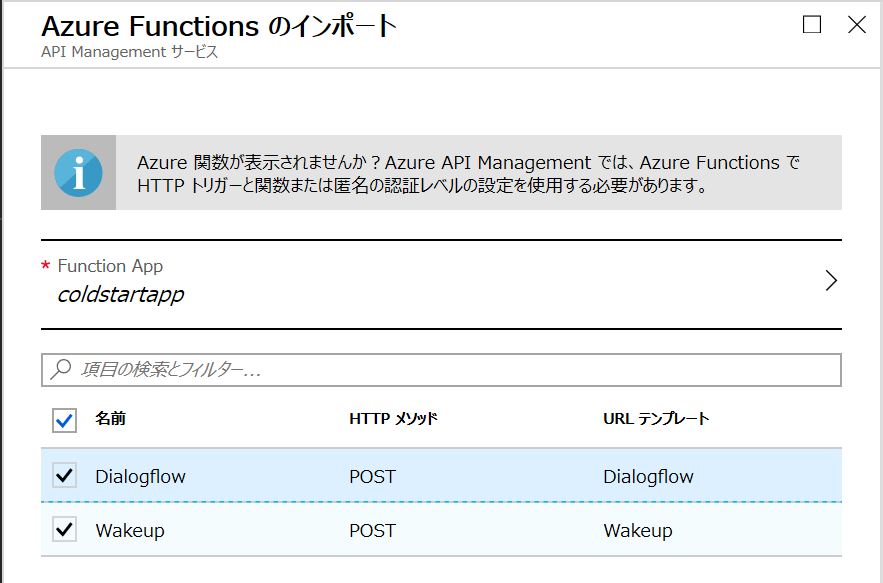
Task: Click the Wakeup URL template cell
Action: [638, 531]
